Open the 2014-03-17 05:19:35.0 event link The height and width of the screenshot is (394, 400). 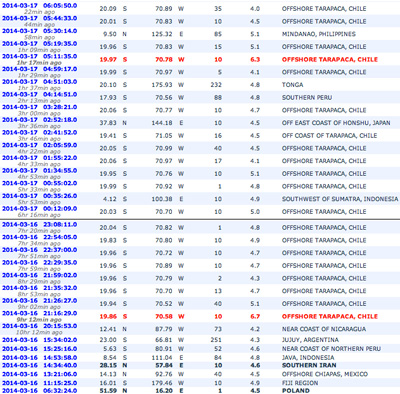[40, 44]
